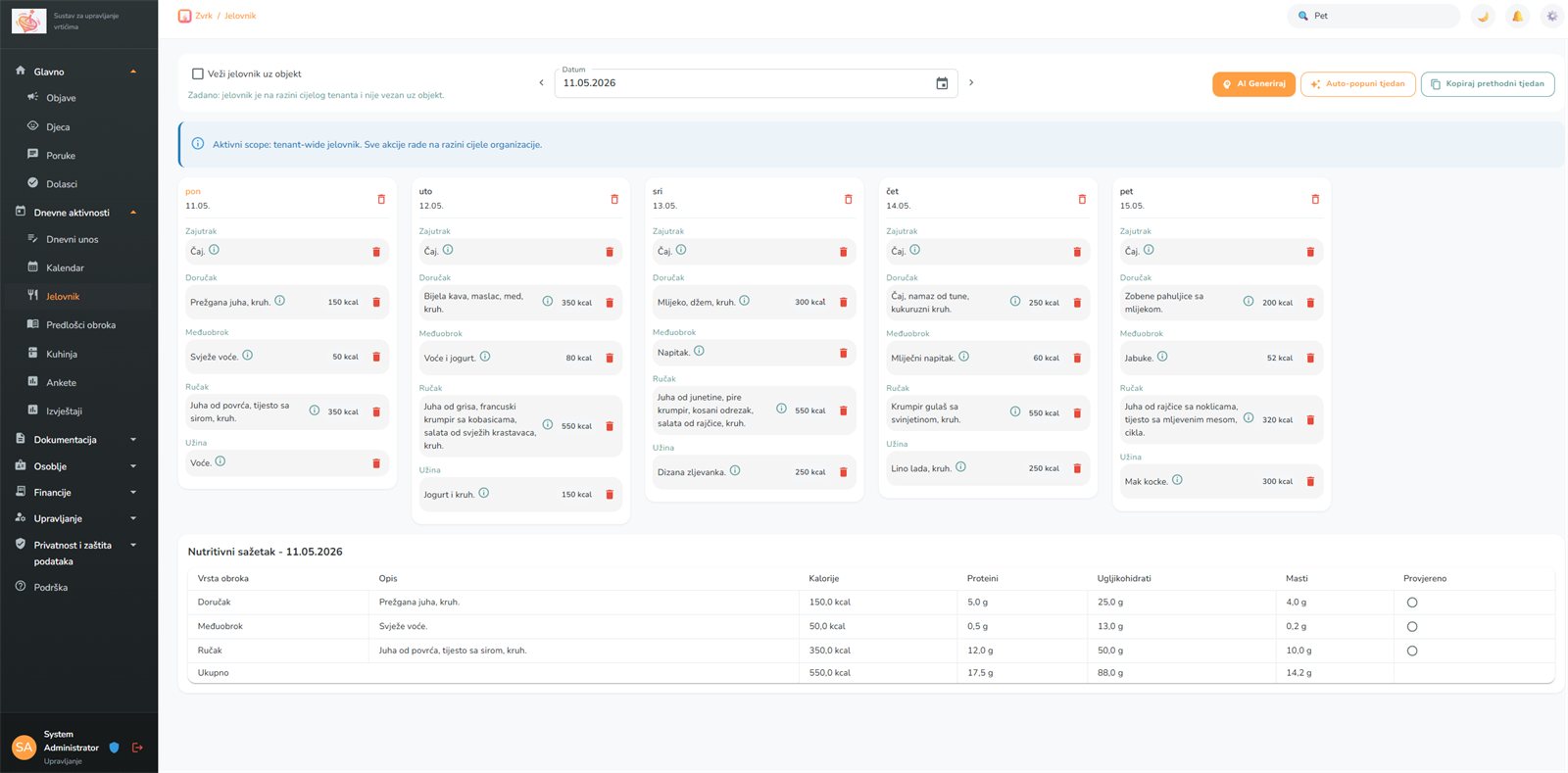Viewport: 1568px width, 773px height.
Task: Delete the Monday 11.05. menu day
Action: (x=381, y=199)
